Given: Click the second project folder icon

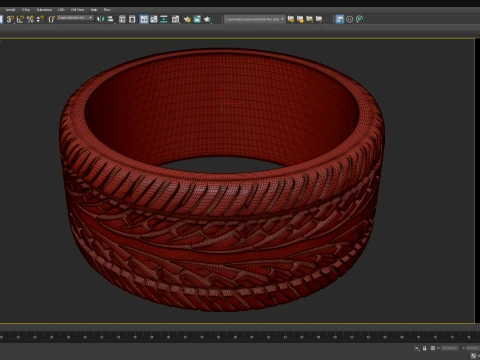Looking at the screenshot, I should (x=300, y=19).
